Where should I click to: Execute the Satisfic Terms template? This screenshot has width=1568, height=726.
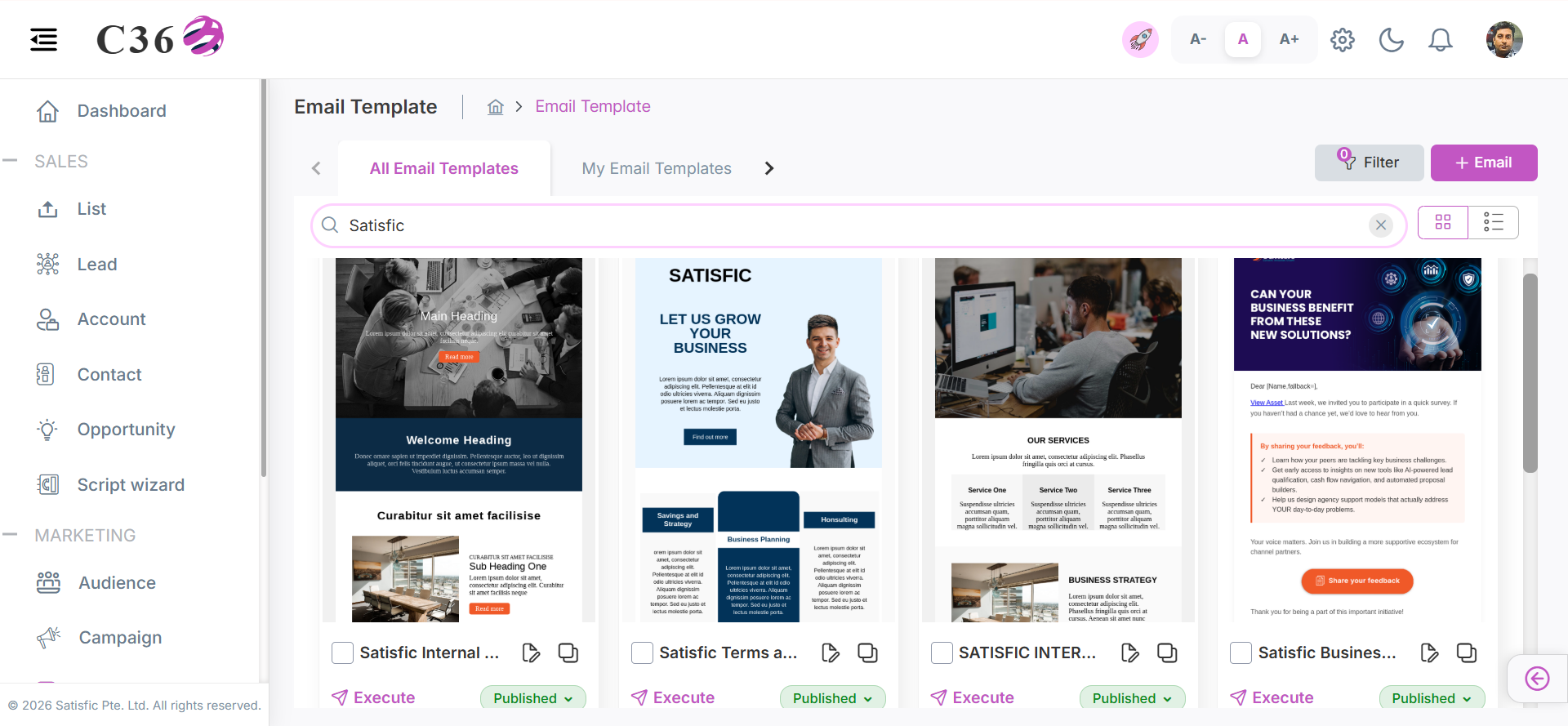click(x=673, y=698)
